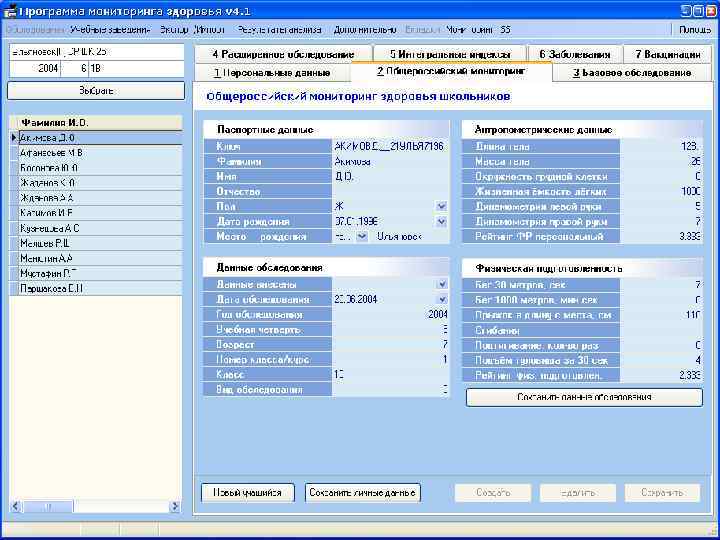Click the Фамилия field containing Акимова

390,162
